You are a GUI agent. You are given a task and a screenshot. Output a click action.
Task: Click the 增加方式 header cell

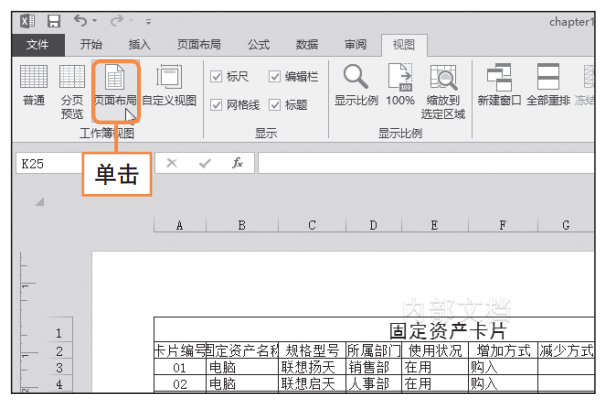(503, 351)
